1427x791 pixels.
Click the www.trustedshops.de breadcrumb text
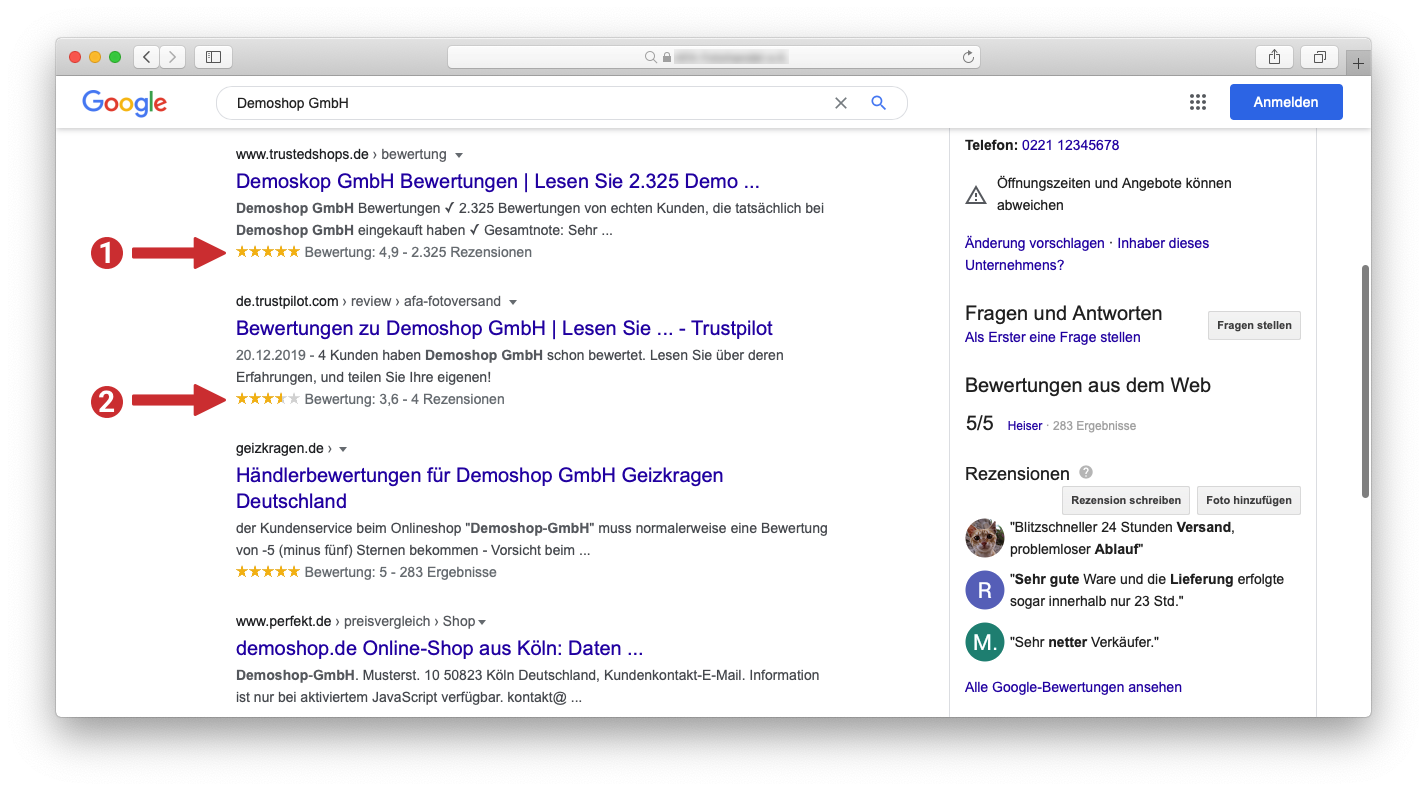302,155
